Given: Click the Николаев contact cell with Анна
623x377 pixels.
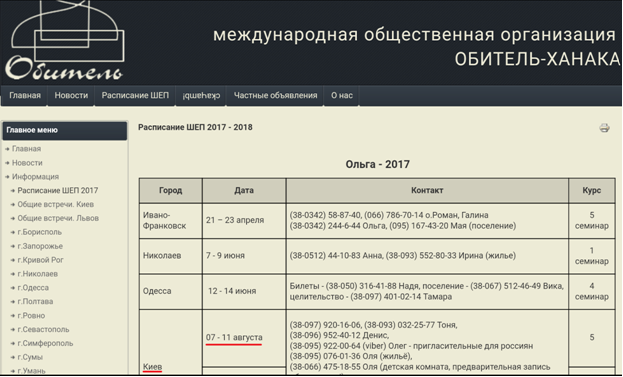Looking at the screenshot, I should click(427, 256).
